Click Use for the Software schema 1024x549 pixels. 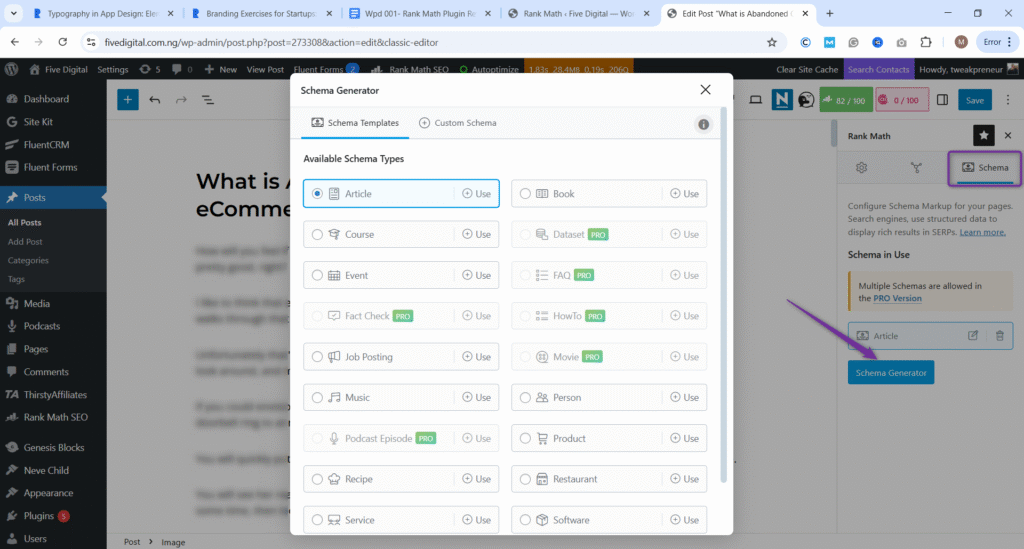(684, 520)
